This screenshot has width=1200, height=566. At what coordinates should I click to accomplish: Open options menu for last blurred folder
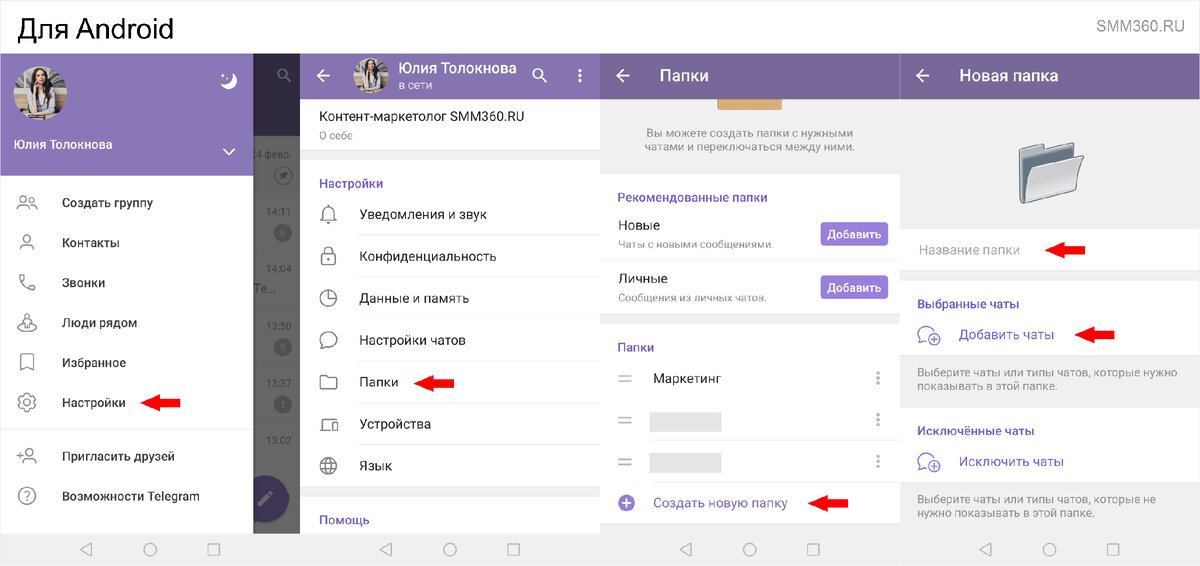pos(878,461)
